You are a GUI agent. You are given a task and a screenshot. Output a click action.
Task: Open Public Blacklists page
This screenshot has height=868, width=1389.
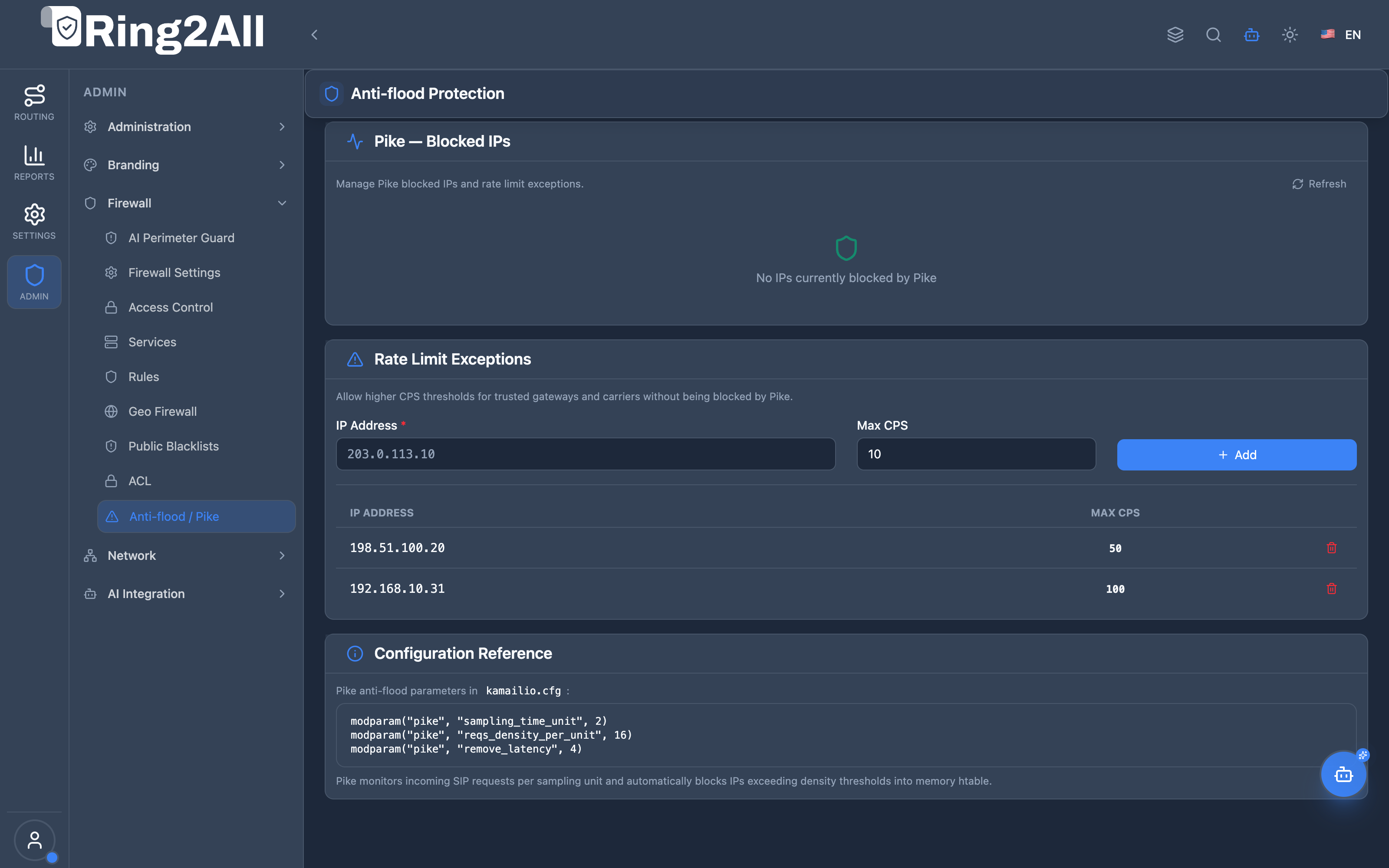196,447
